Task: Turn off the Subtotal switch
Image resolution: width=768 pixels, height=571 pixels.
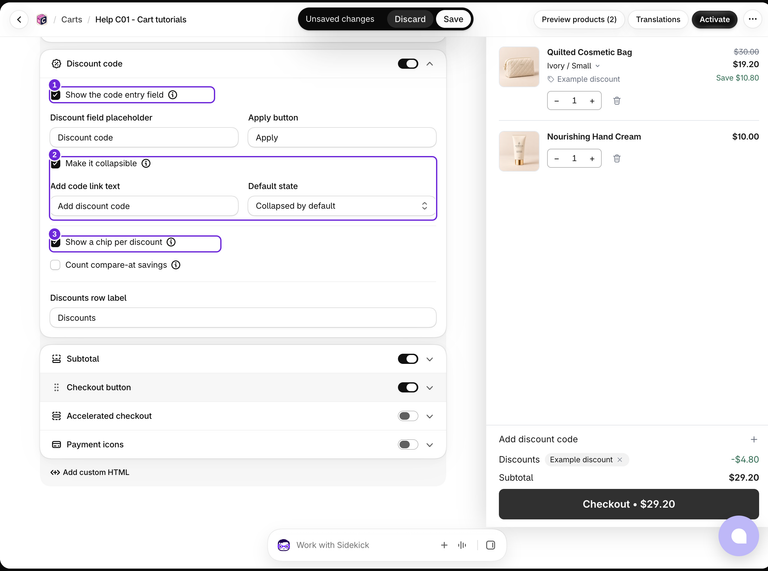Action: point(408,359)
